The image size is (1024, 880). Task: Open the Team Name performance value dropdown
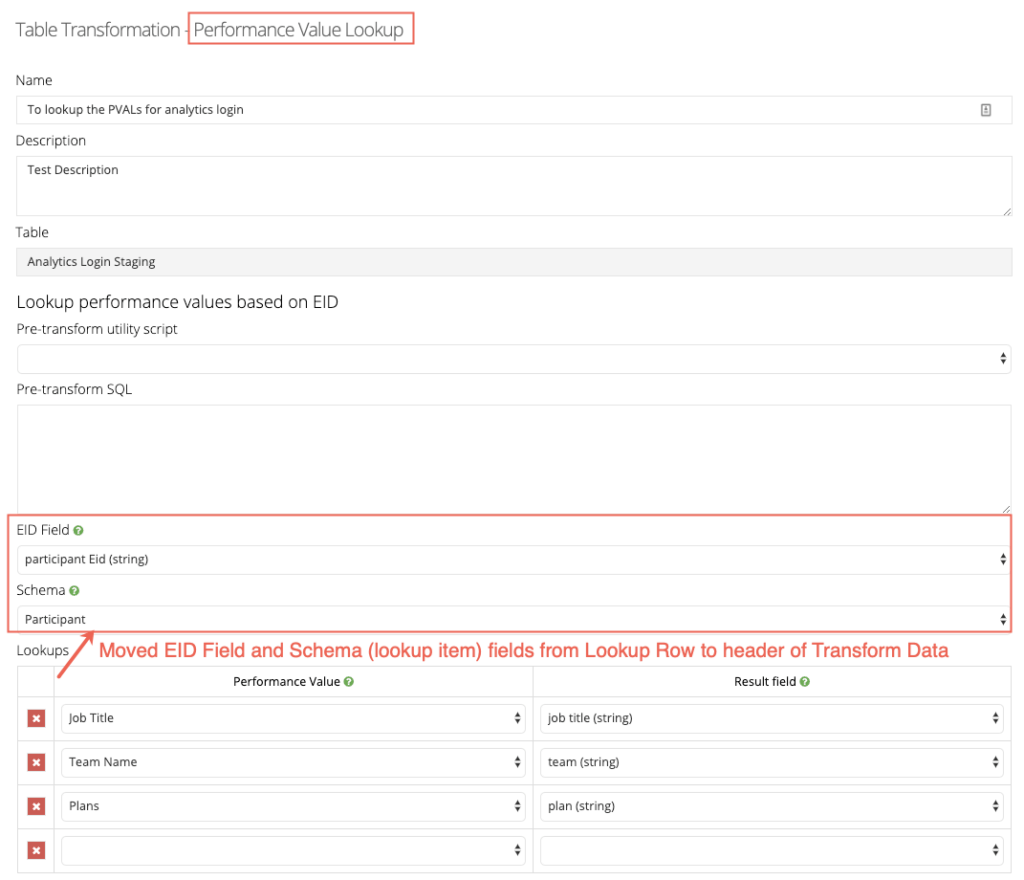[293, 762]
